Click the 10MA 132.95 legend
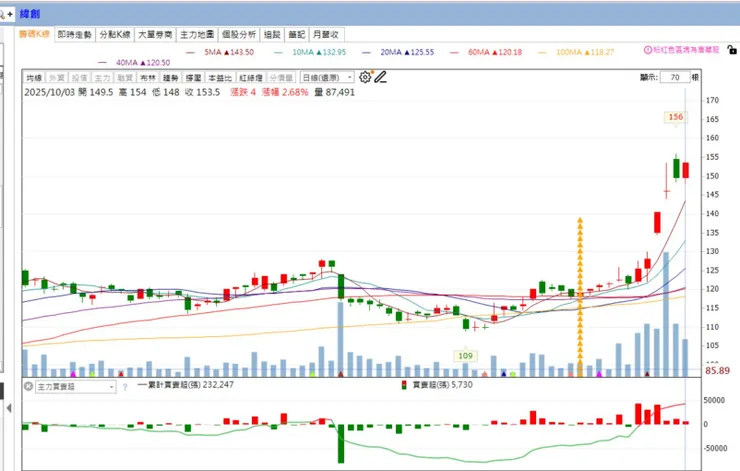740x471 pixels. [310, 52]
